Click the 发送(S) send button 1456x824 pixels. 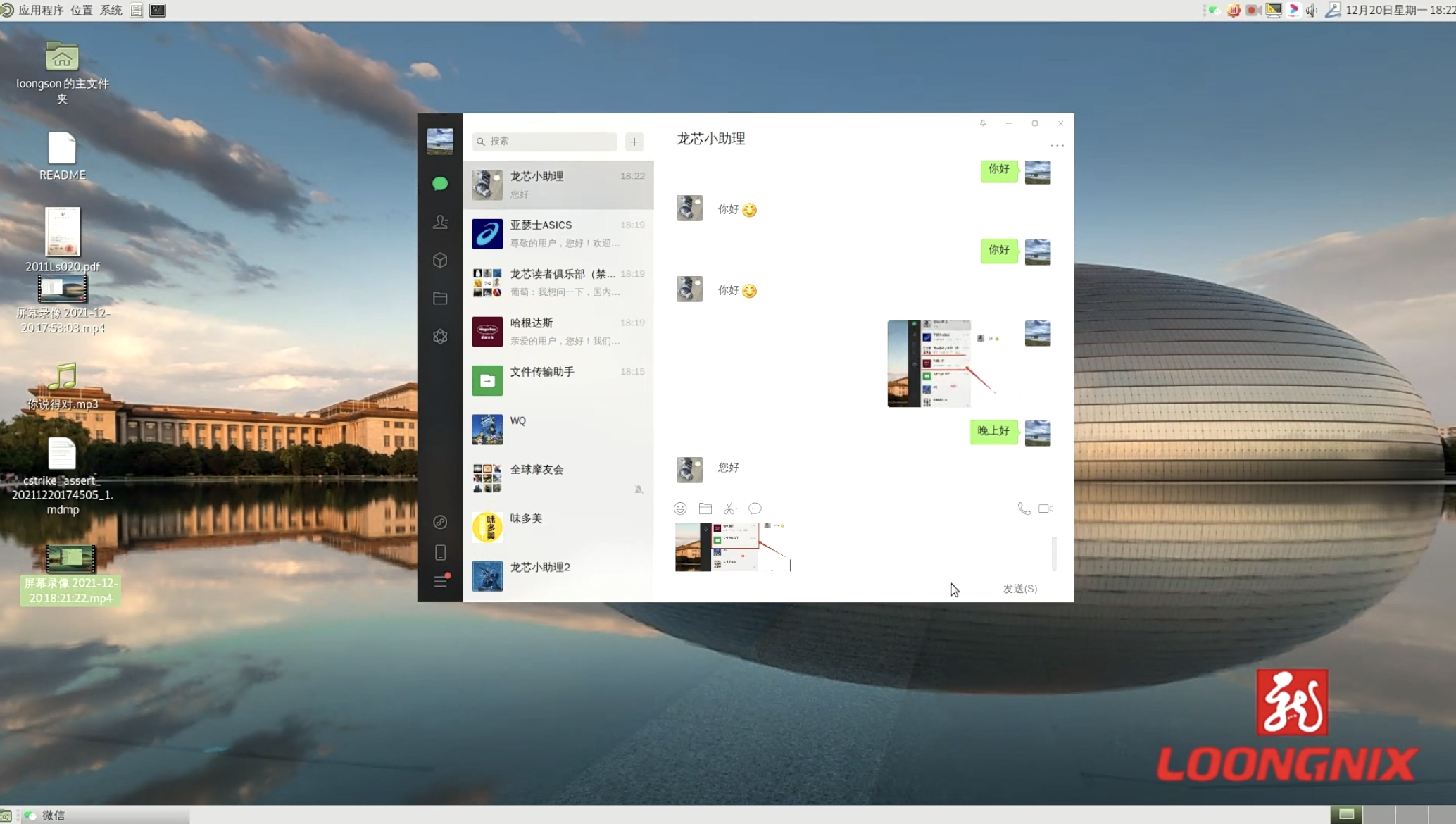(x=1019, y=589)
